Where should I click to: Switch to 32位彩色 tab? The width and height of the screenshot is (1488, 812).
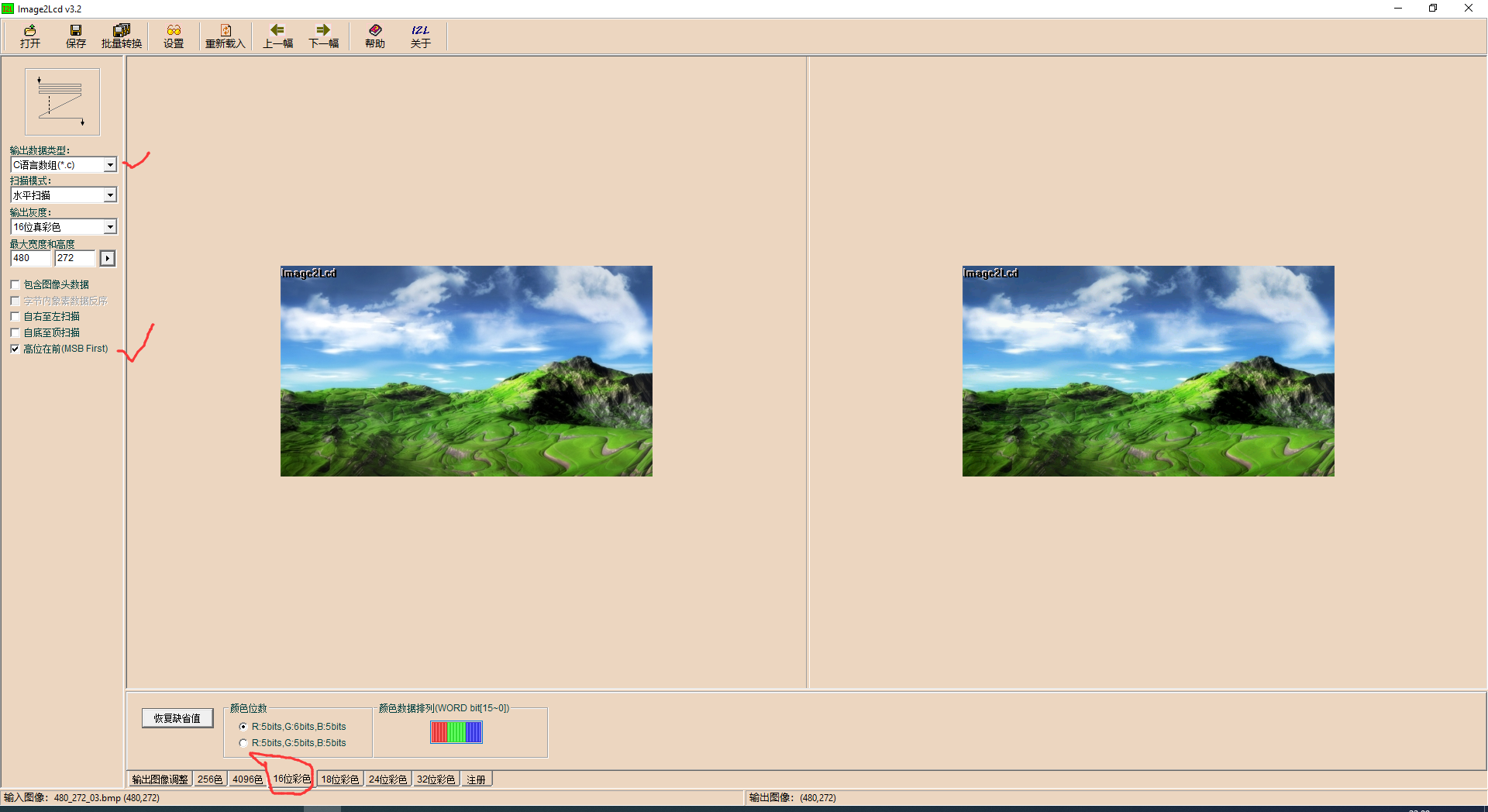[436, 779]
